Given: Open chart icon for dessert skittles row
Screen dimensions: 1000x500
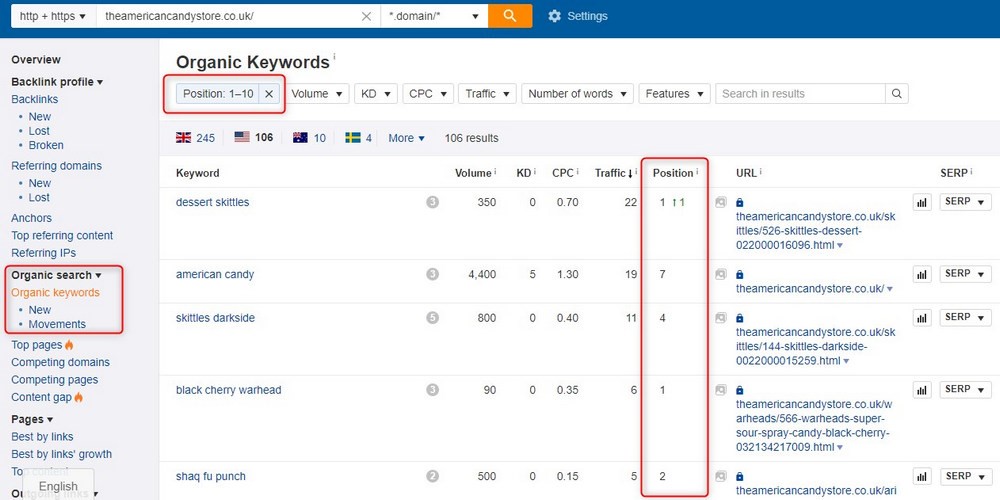Looking at the screenshot, I should coord(921,202).
